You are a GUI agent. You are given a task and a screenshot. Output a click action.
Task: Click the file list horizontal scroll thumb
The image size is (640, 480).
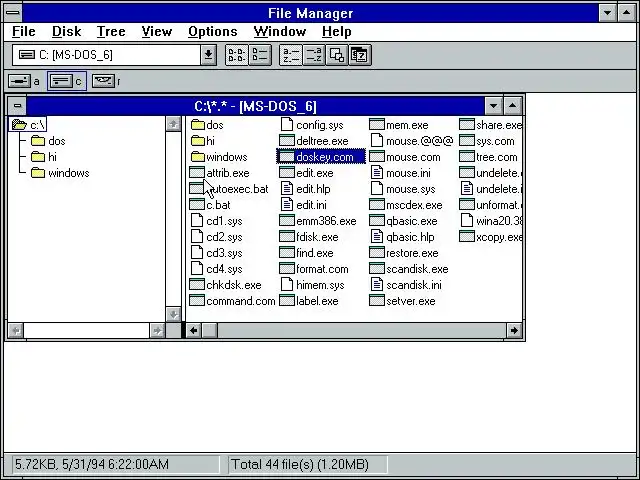(210, 330)
